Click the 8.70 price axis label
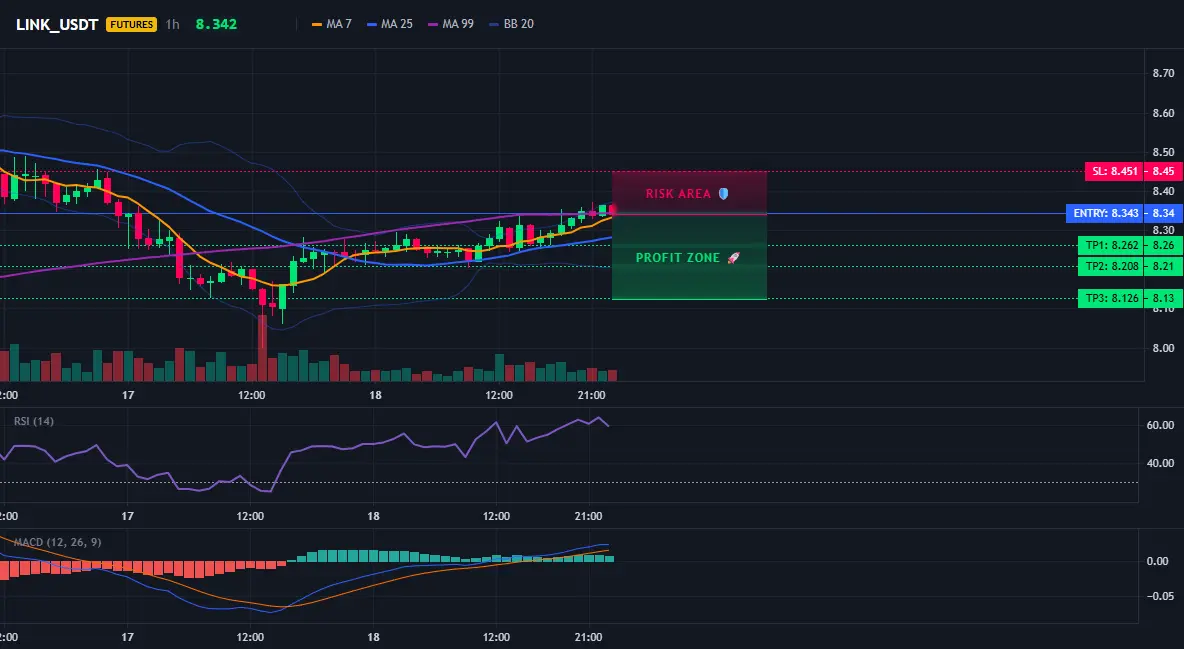This screenshot has height=649, width=1184. pyautogui.click(x=1163, y=73)
